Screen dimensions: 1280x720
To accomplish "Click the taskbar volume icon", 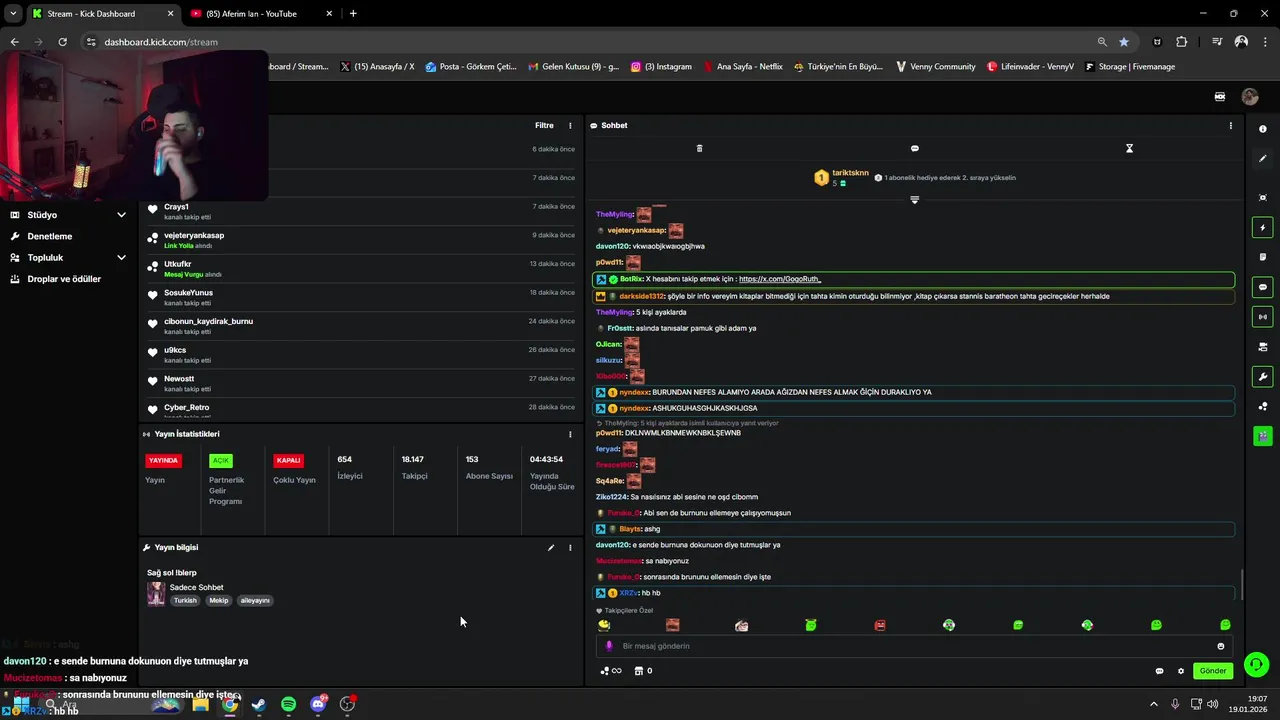I will point(1212,704).
